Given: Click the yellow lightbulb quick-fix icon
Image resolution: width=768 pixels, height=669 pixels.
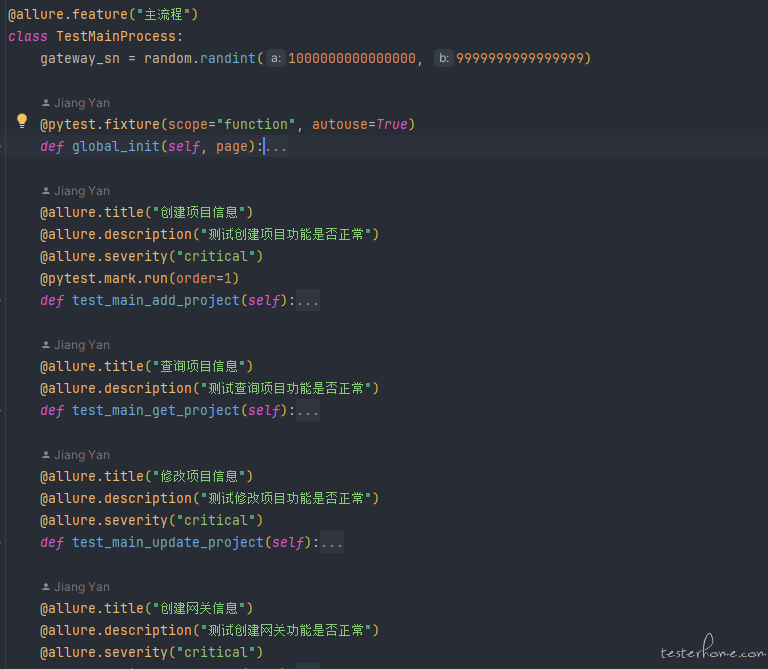Looking at the screenshot, I should [22, 121].
